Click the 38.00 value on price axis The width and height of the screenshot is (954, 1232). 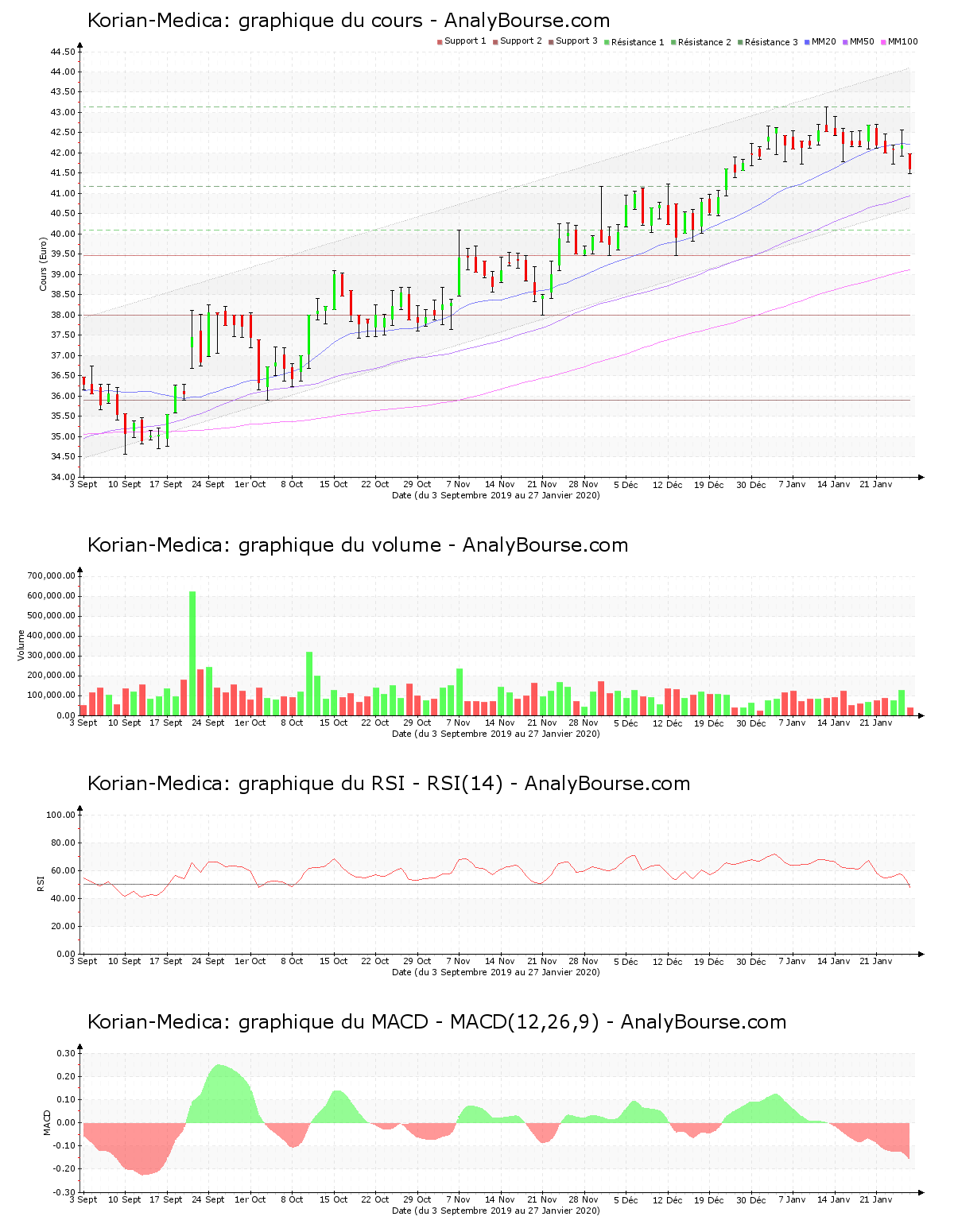coord(63,316)
